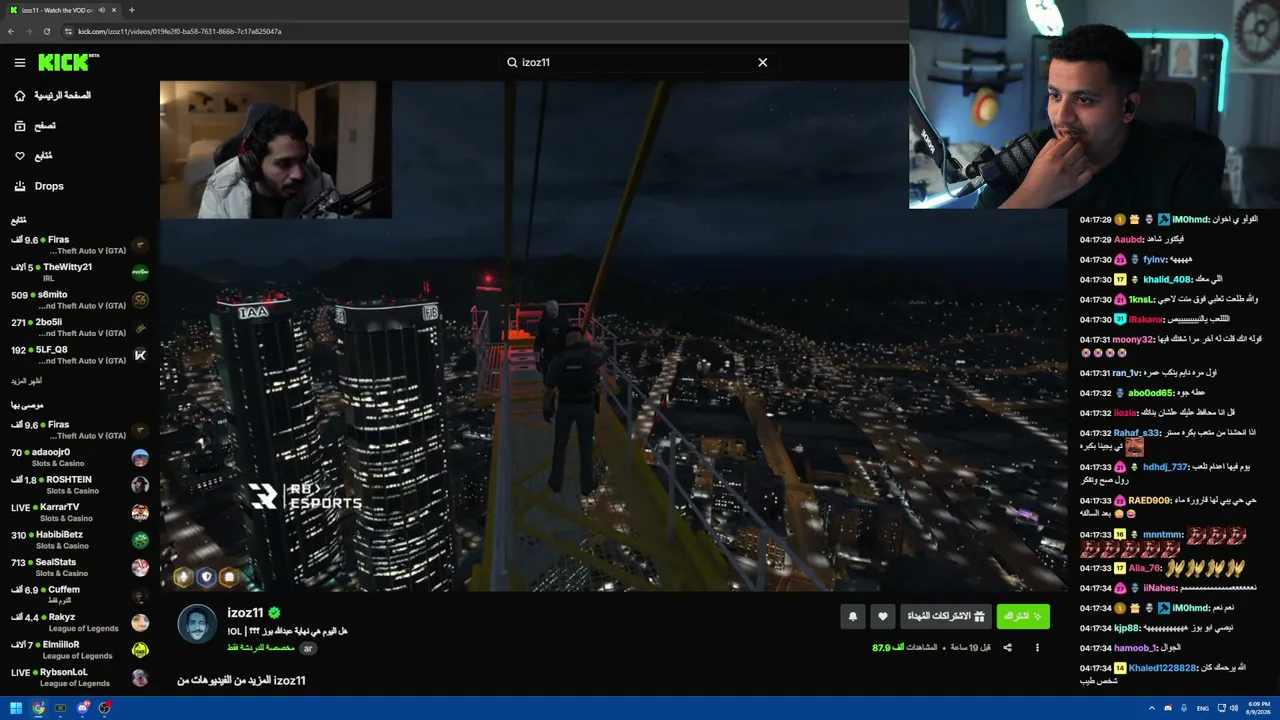Click chat username RAED909
Screen dimensions: 1280x720
click(x=1150, y=500)
